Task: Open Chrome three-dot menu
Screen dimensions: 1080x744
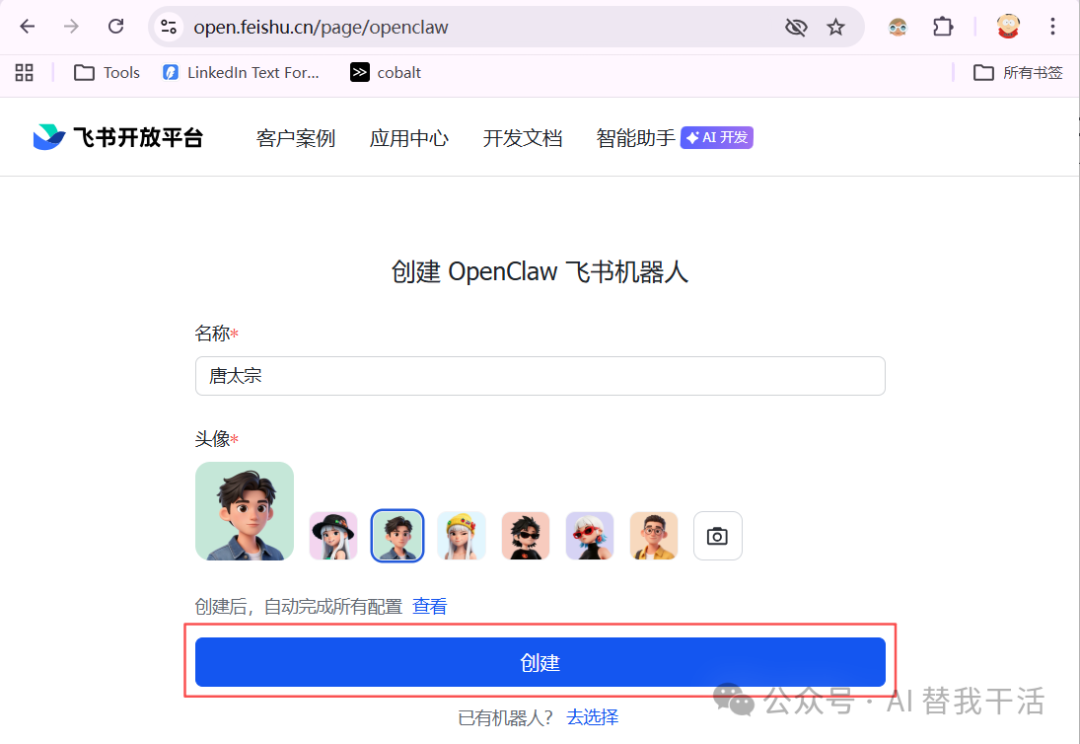Action: coord(1052,27)
